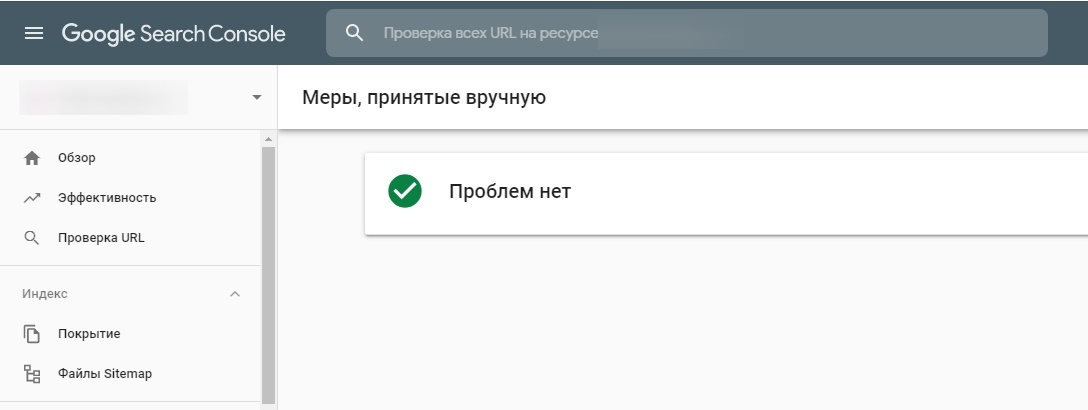Open the Обзор menu item

(77, 158)
